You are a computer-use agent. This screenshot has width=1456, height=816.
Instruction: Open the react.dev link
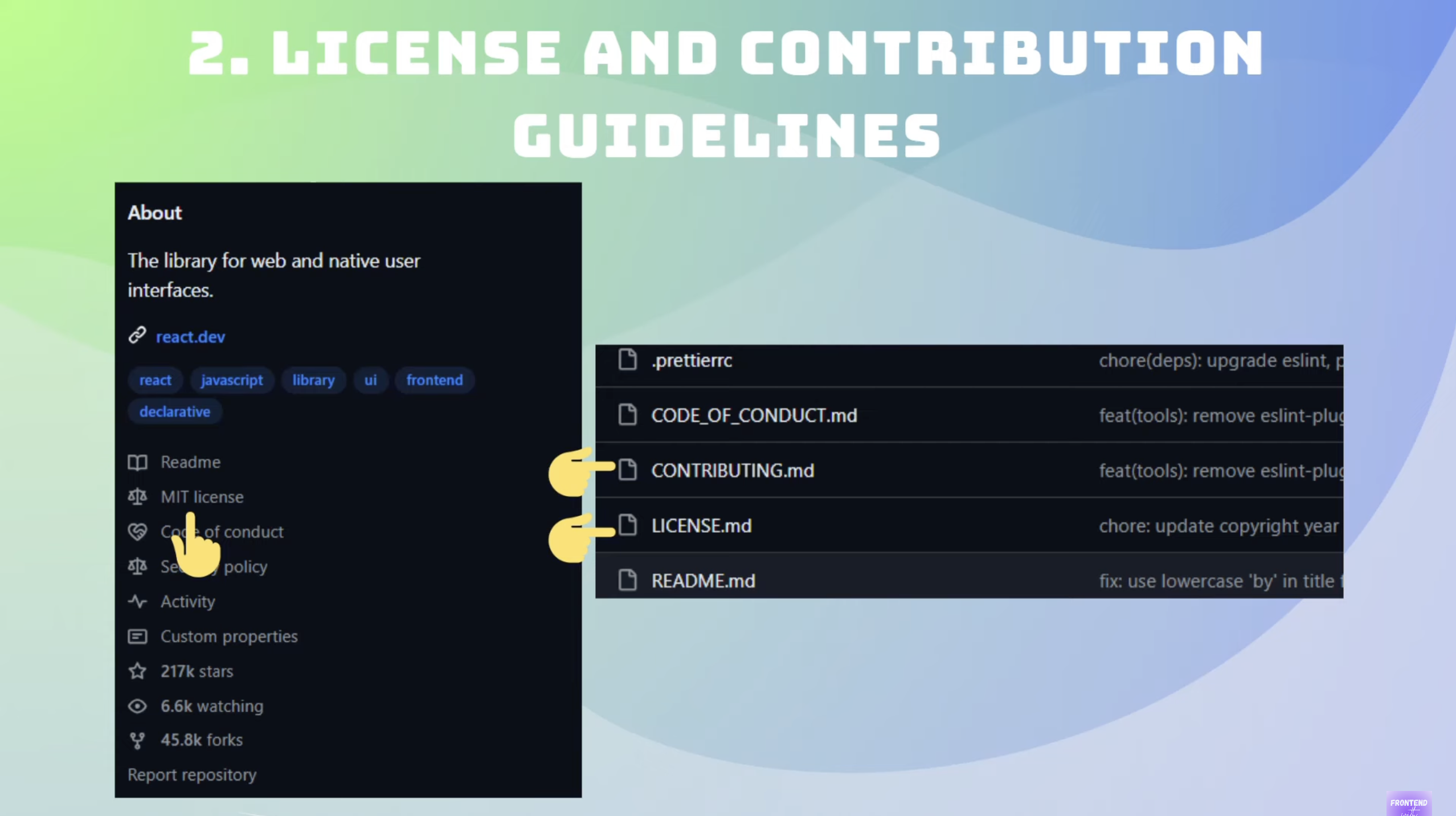(190, 336)
